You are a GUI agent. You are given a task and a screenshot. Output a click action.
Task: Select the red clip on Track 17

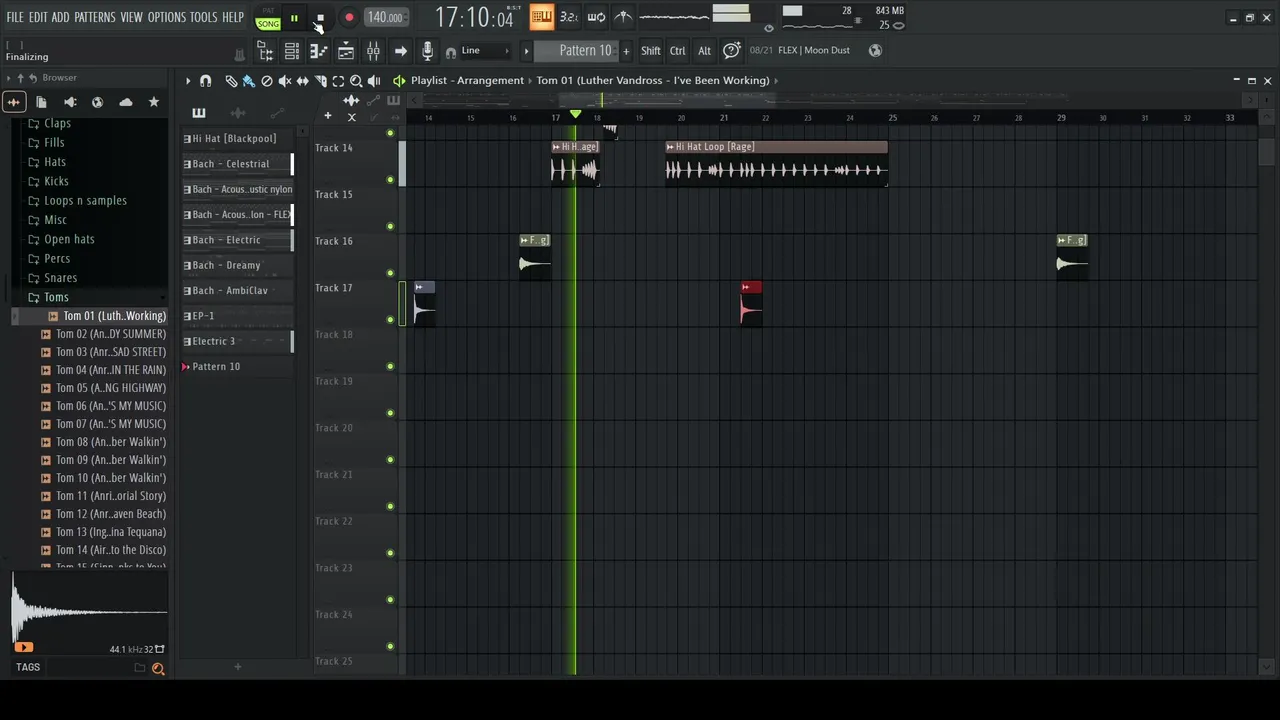pyautogui.click(x=751, y=303)
